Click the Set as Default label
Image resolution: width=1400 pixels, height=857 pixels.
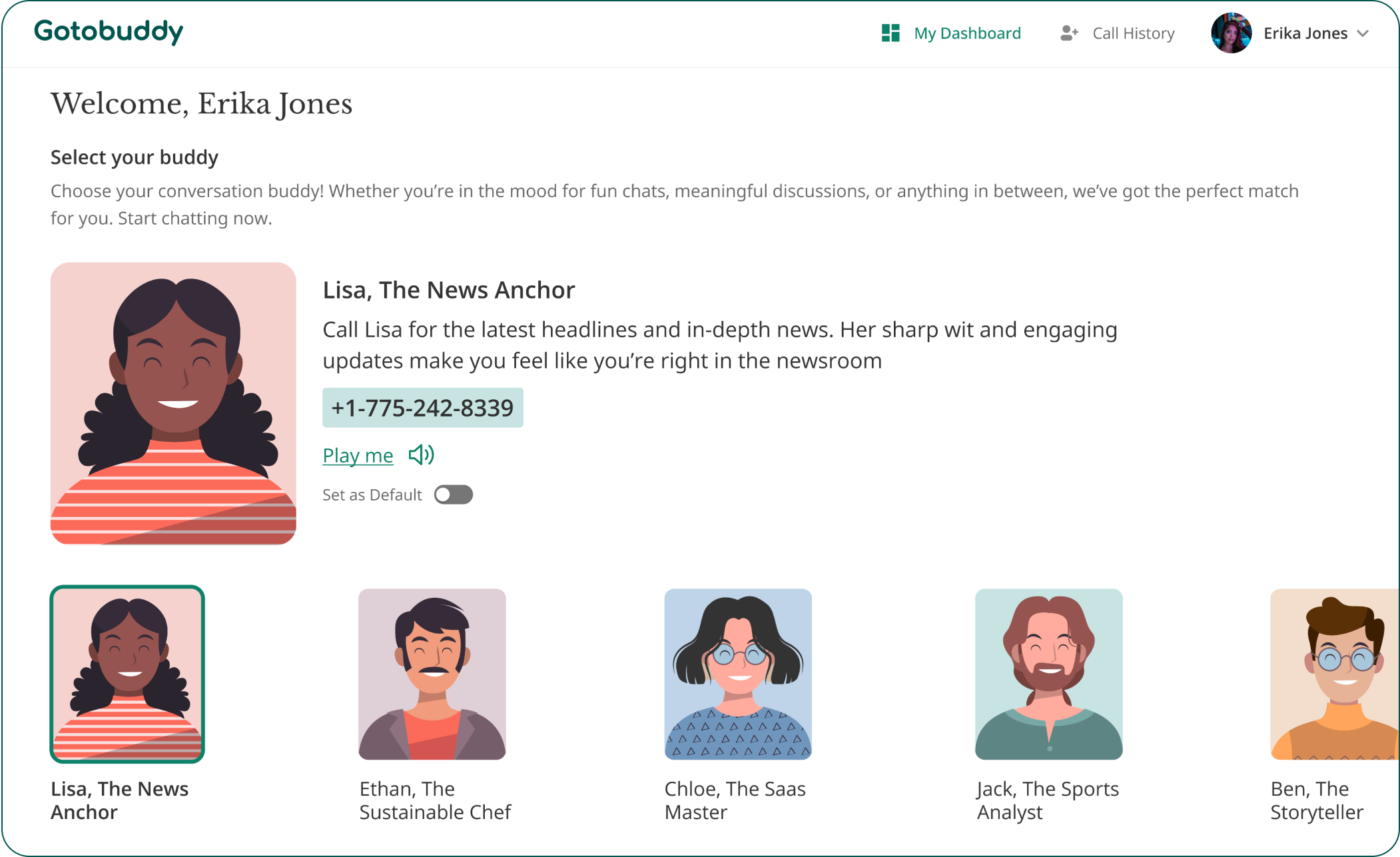[372, 495]
